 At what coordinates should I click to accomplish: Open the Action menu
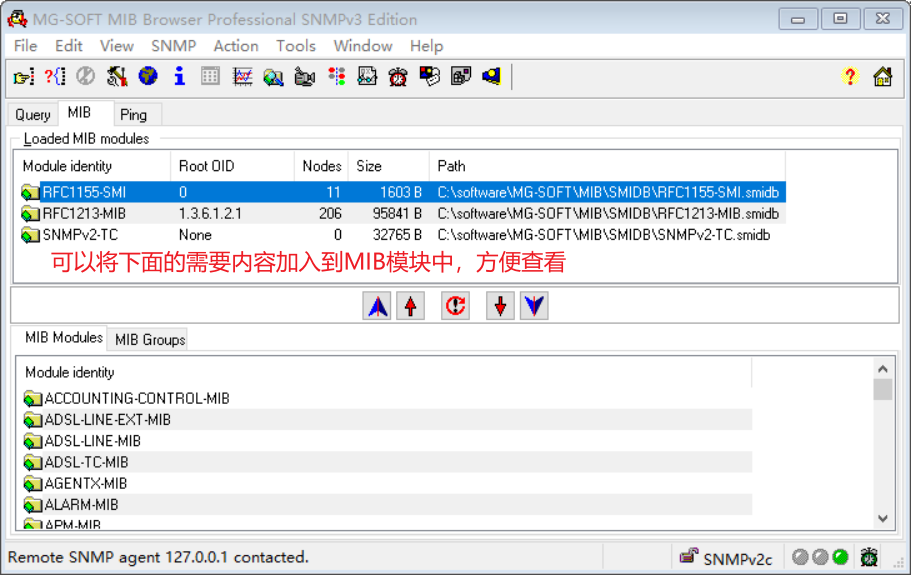click(236, 46)
